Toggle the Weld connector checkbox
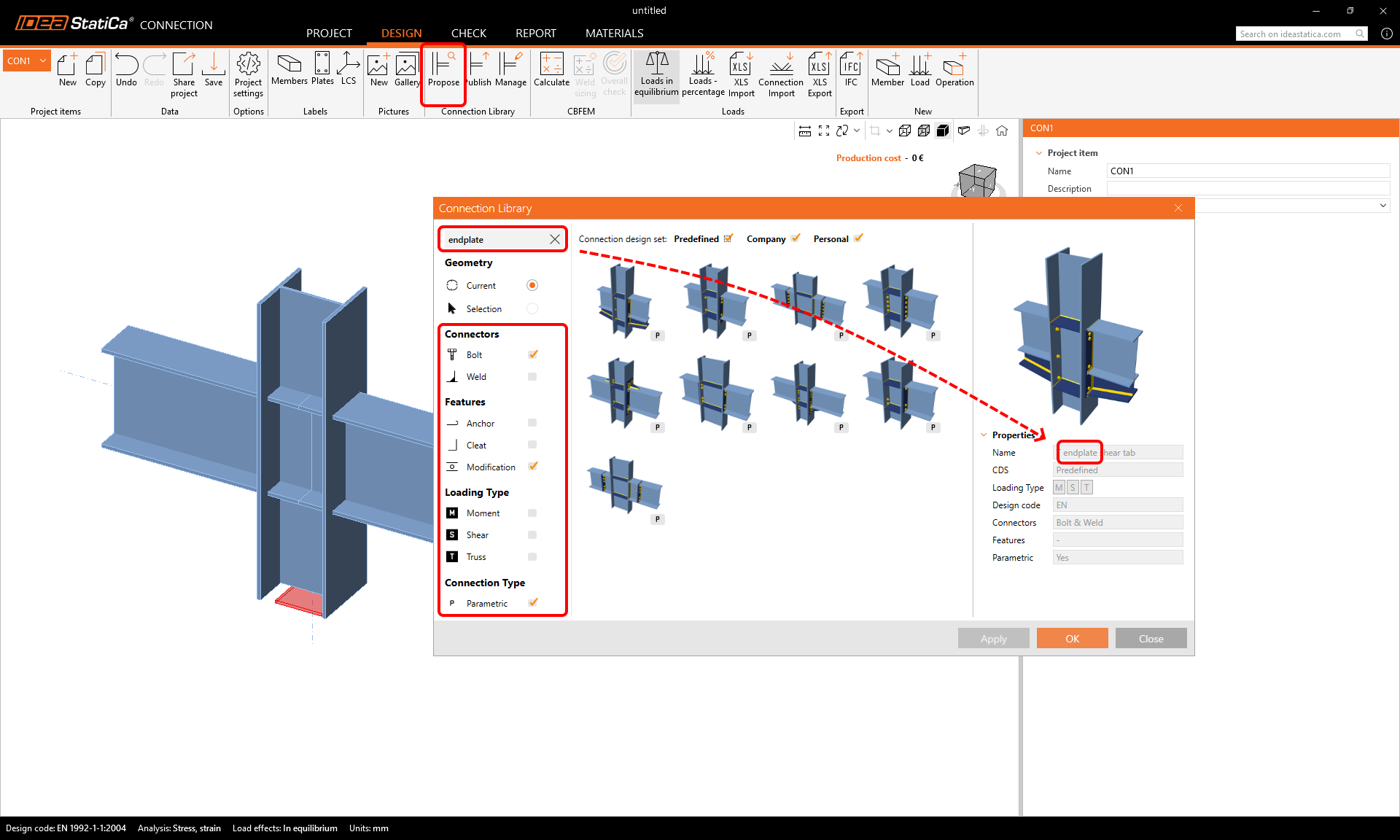 click(x=532, y=377)
